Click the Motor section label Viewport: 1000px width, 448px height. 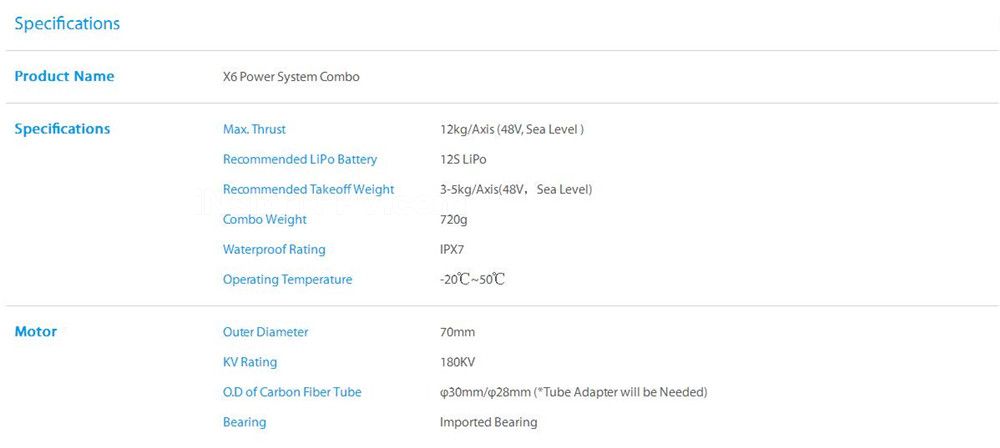coord(36,332)
